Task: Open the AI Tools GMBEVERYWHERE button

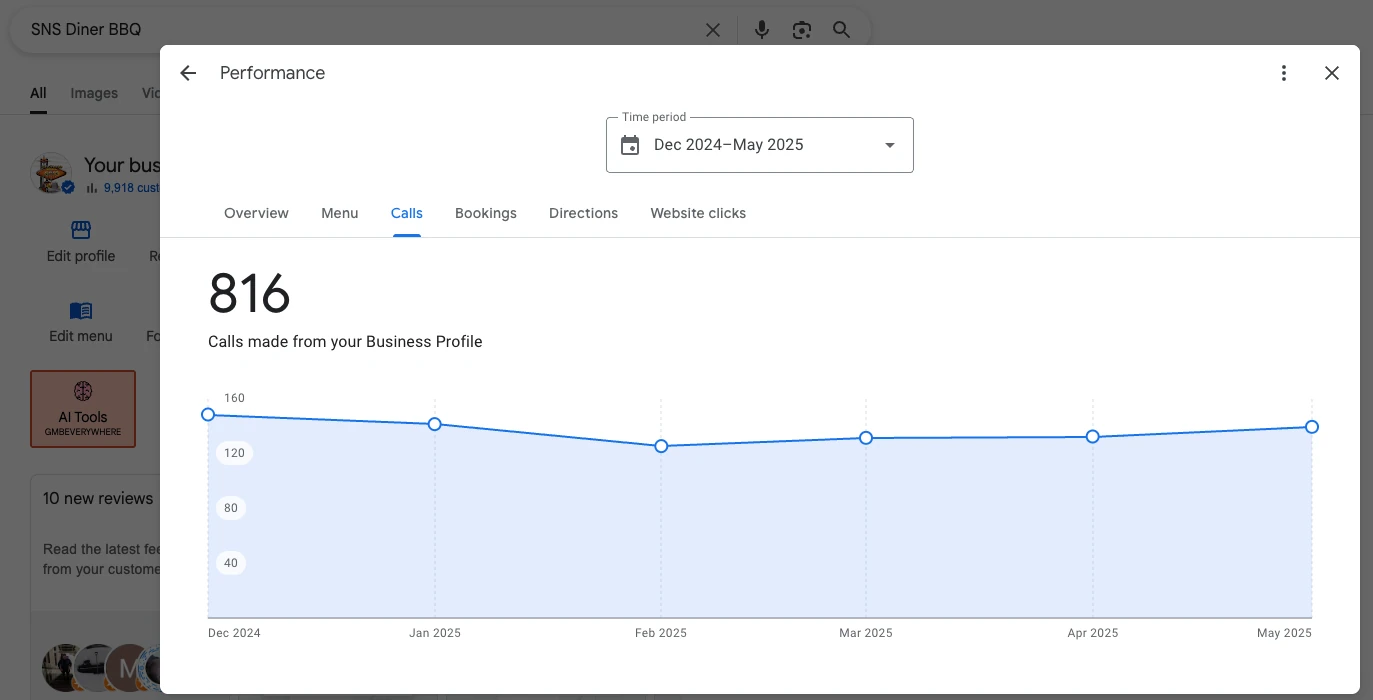Action: [83, 409]
